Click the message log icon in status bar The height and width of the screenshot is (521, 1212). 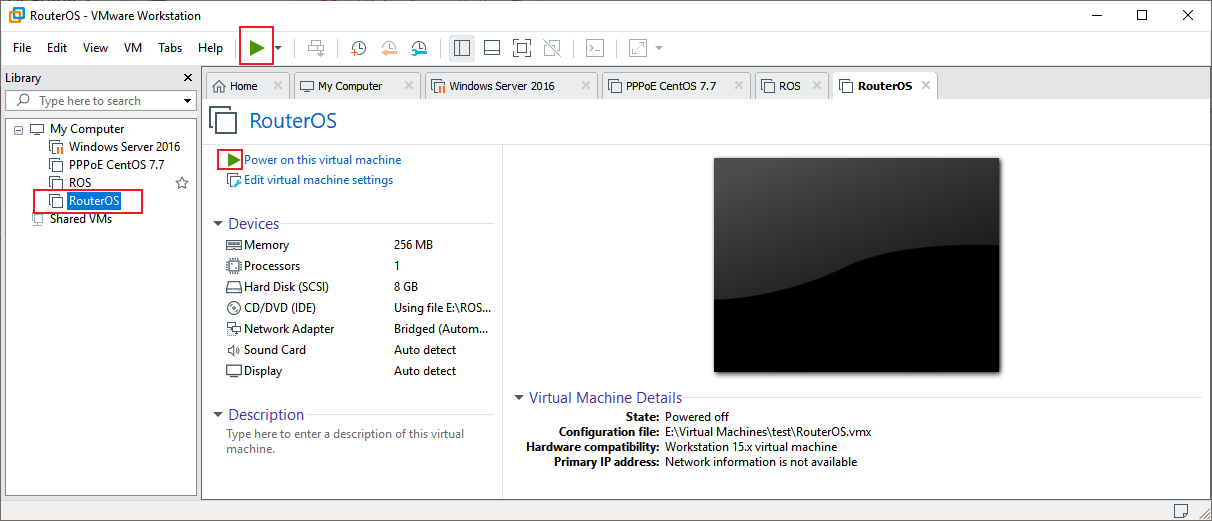click(1182, 509)
